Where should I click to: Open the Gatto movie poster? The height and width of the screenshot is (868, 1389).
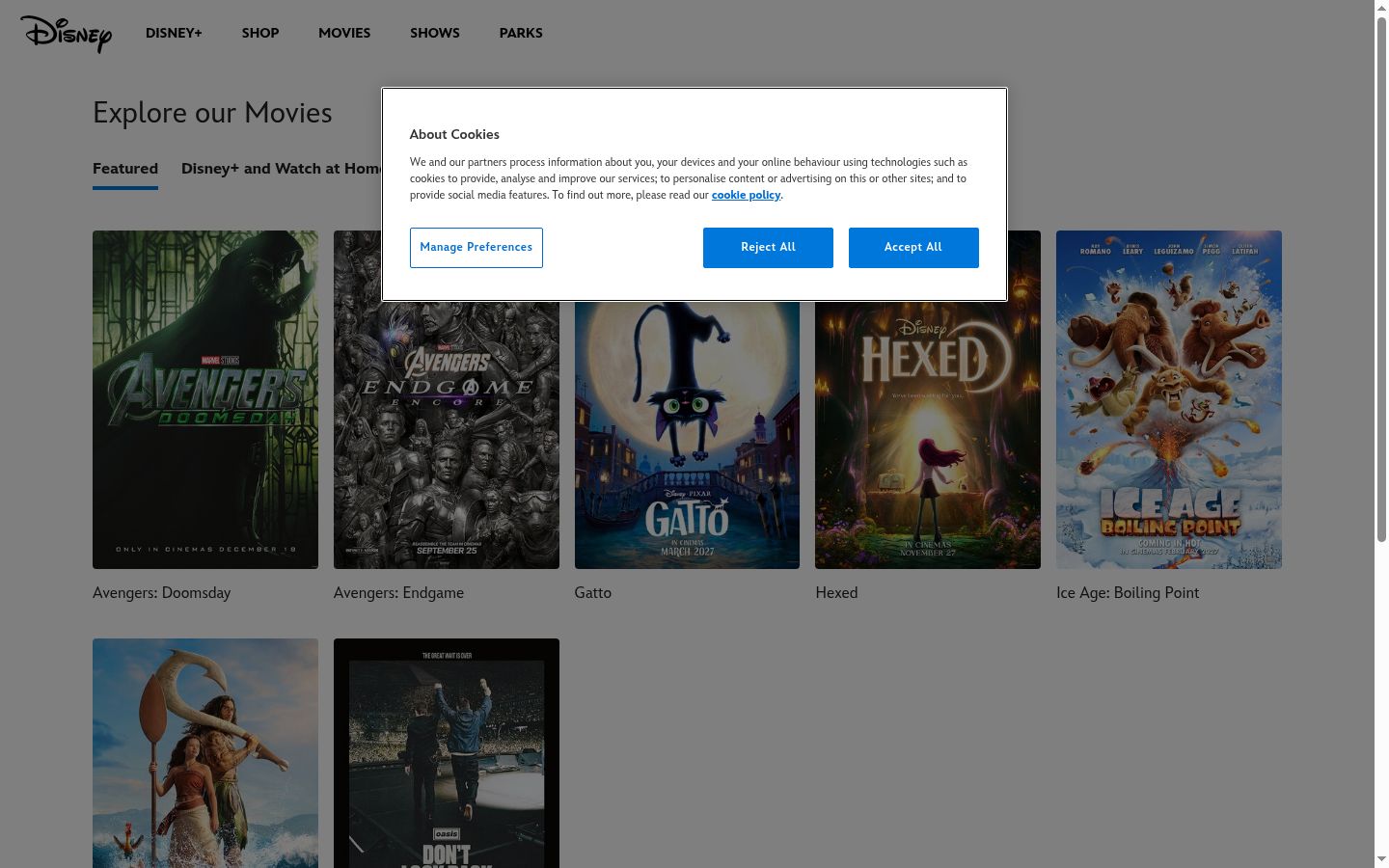coord(687,434)
